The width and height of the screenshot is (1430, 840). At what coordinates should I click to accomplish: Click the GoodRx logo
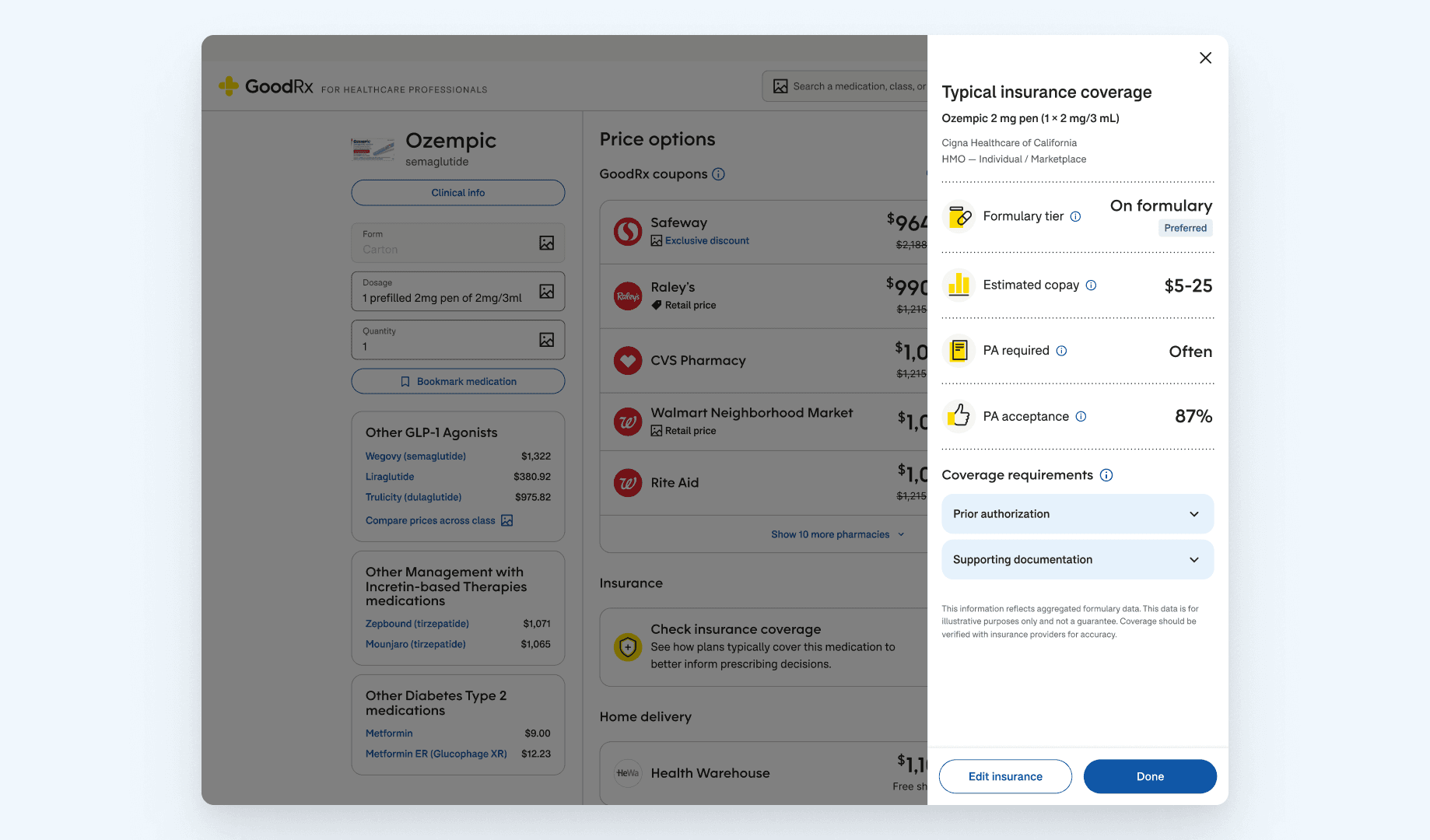(x=265, y=86)
